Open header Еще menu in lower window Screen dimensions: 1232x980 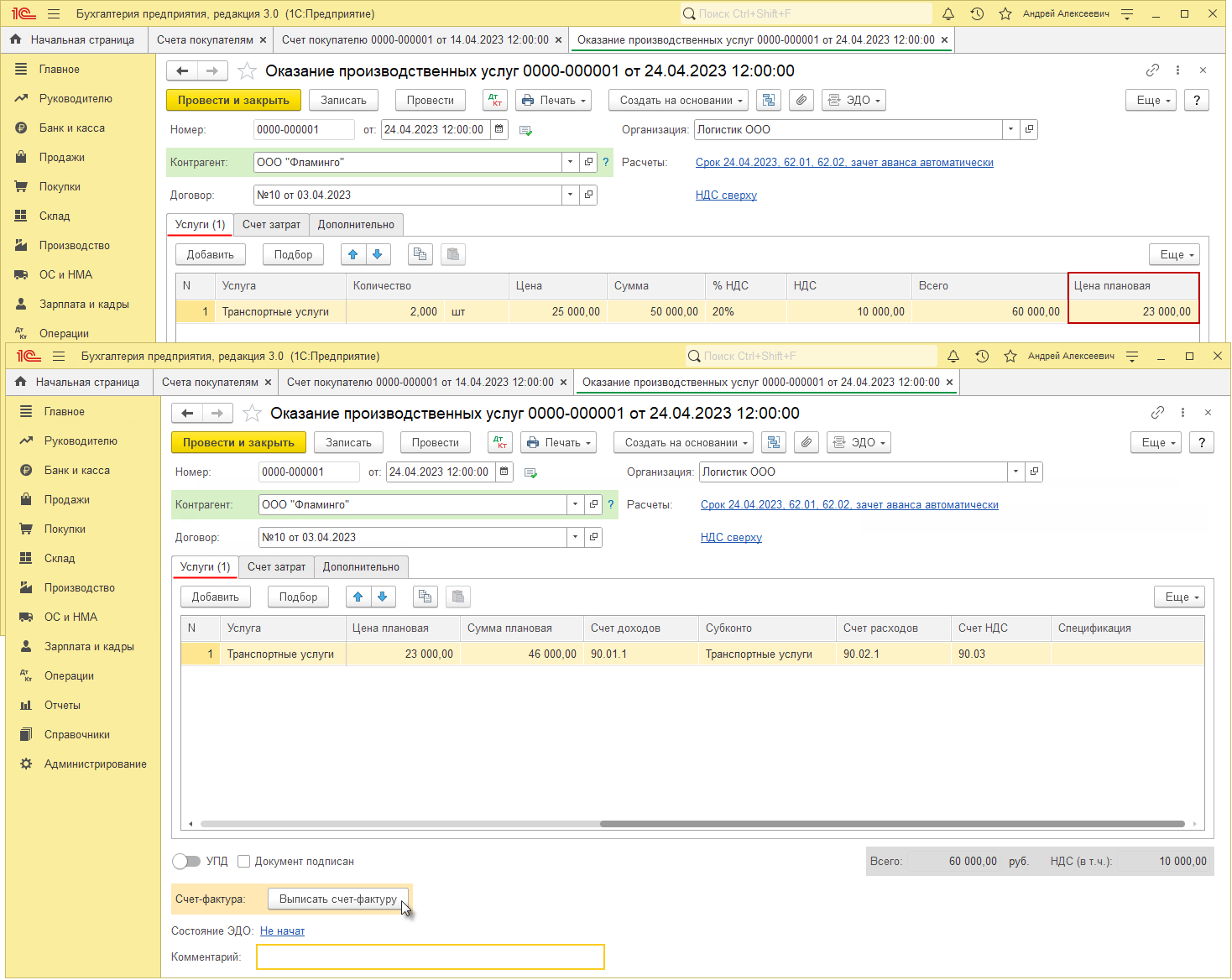coord(1156,442)
